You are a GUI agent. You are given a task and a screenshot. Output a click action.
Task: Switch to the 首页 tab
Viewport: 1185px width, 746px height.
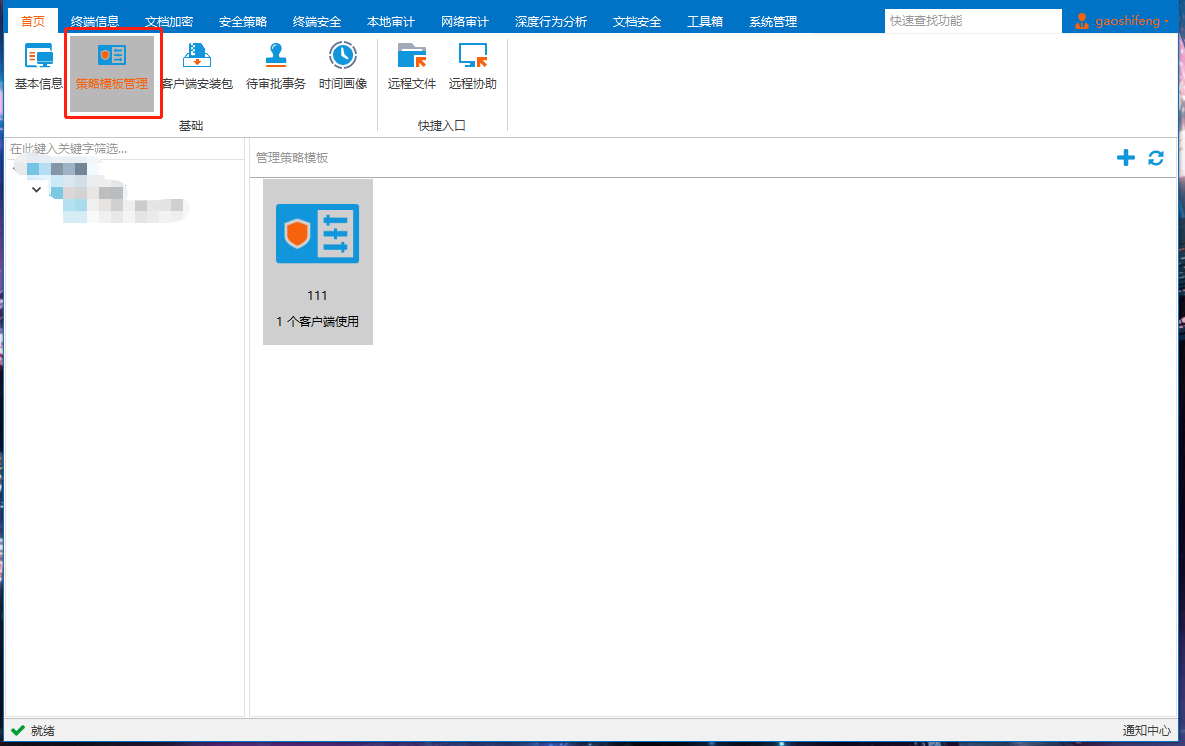click(x=32, y=21)
